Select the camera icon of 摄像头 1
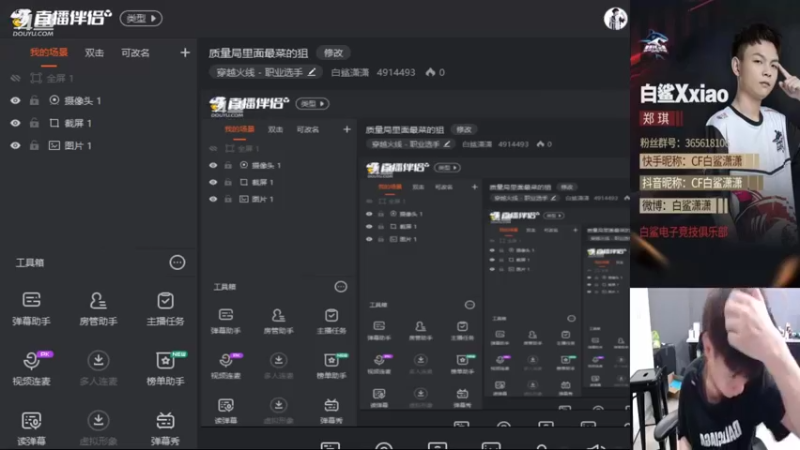This screenshot has width=800, height=450. (x=54, y=101)
